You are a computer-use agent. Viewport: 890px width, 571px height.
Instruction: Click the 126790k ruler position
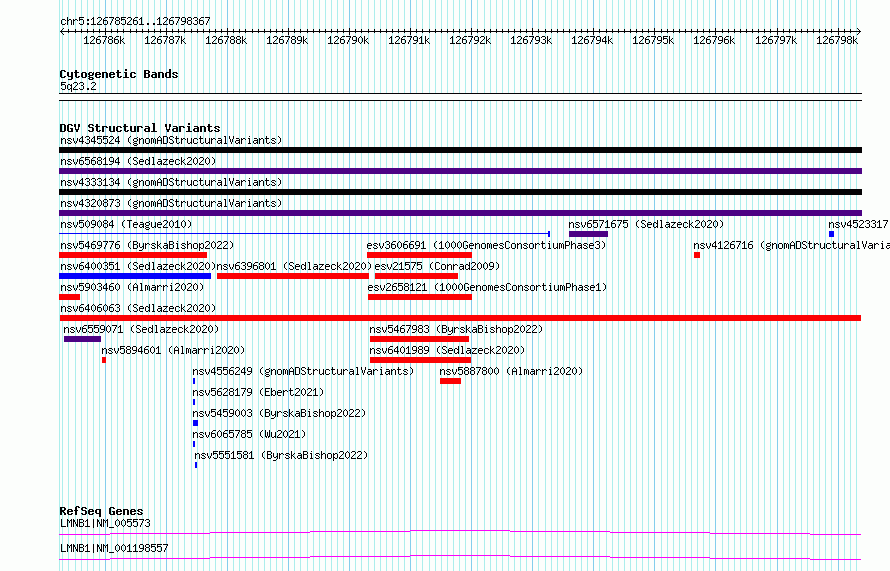tap(348, 40)
